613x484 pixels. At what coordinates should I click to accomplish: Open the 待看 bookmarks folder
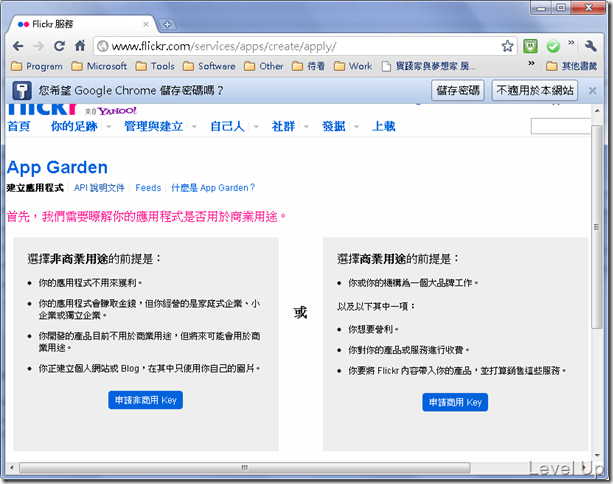(x=308, y=66)
